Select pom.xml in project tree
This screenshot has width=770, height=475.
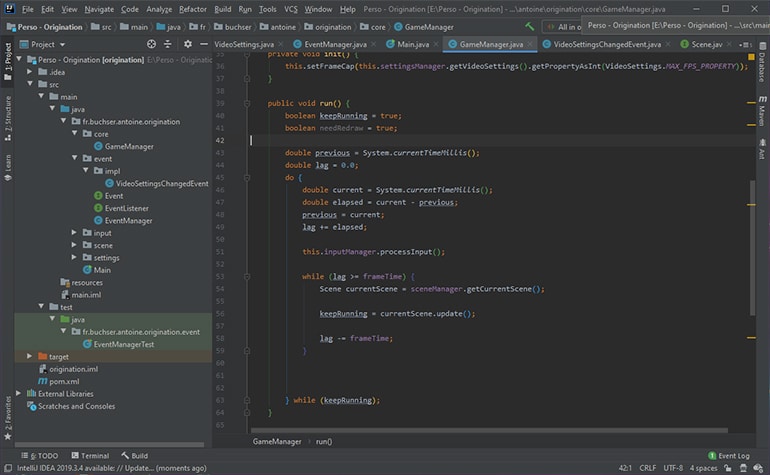pyautogui.click(x=64, y=381)
